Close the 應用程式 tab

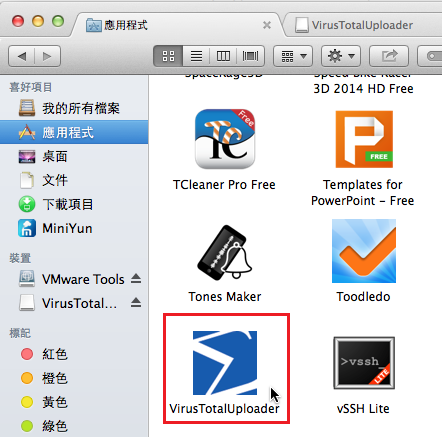tap(267, 25)
